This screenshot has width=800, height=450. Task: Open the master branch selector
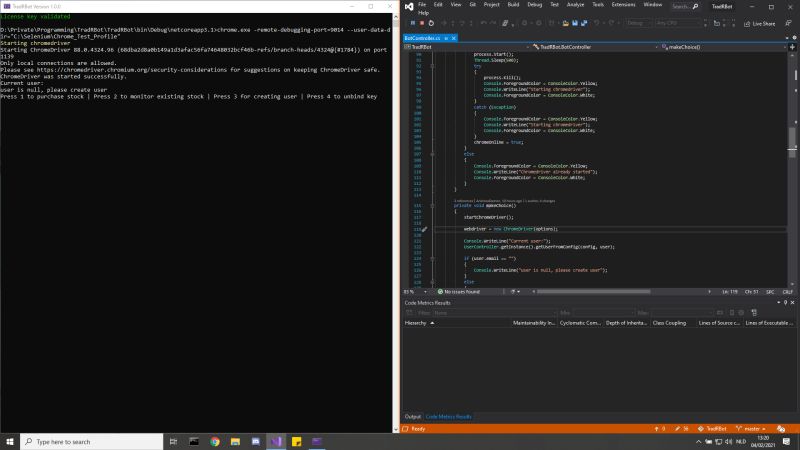pos(751,429)
